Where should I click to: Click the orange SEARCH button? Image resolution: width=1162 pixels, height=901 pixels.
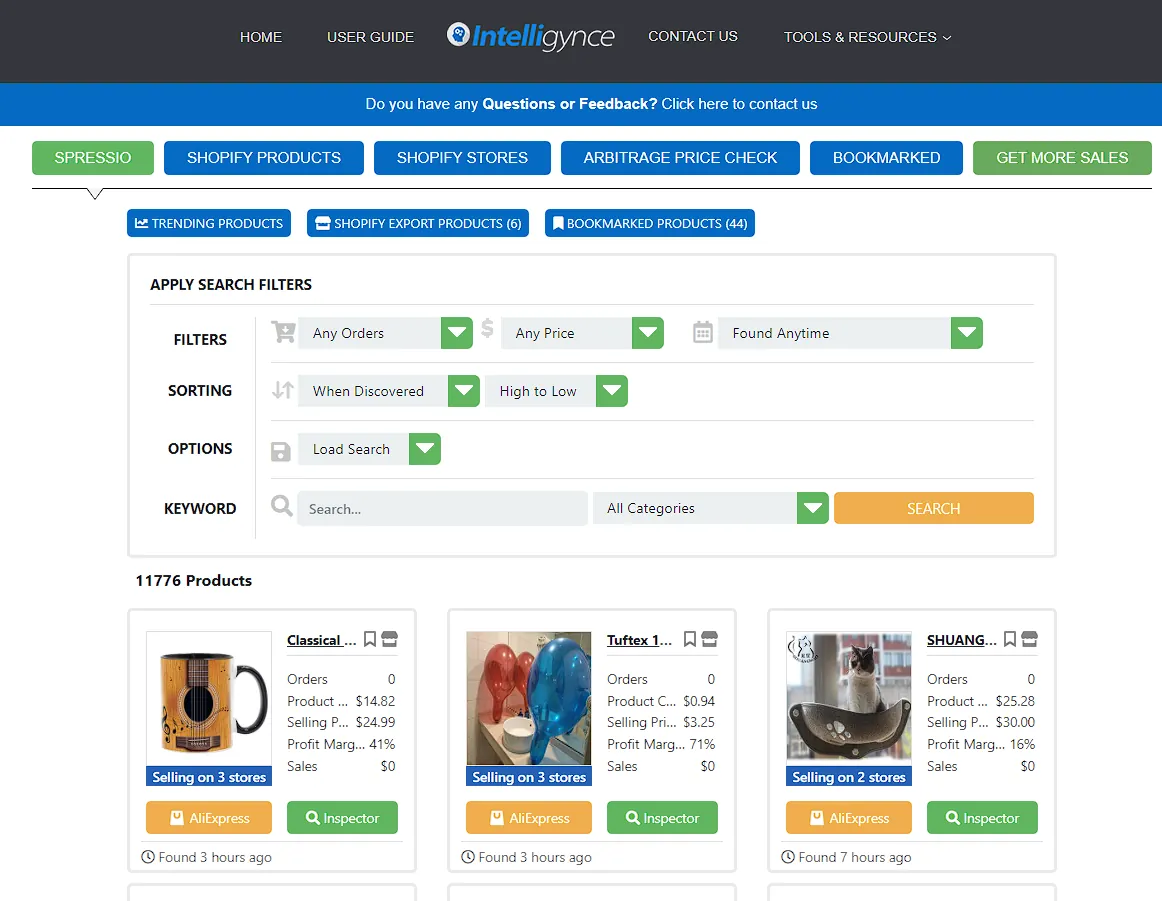pyautogui.click(x=934, y=508)
